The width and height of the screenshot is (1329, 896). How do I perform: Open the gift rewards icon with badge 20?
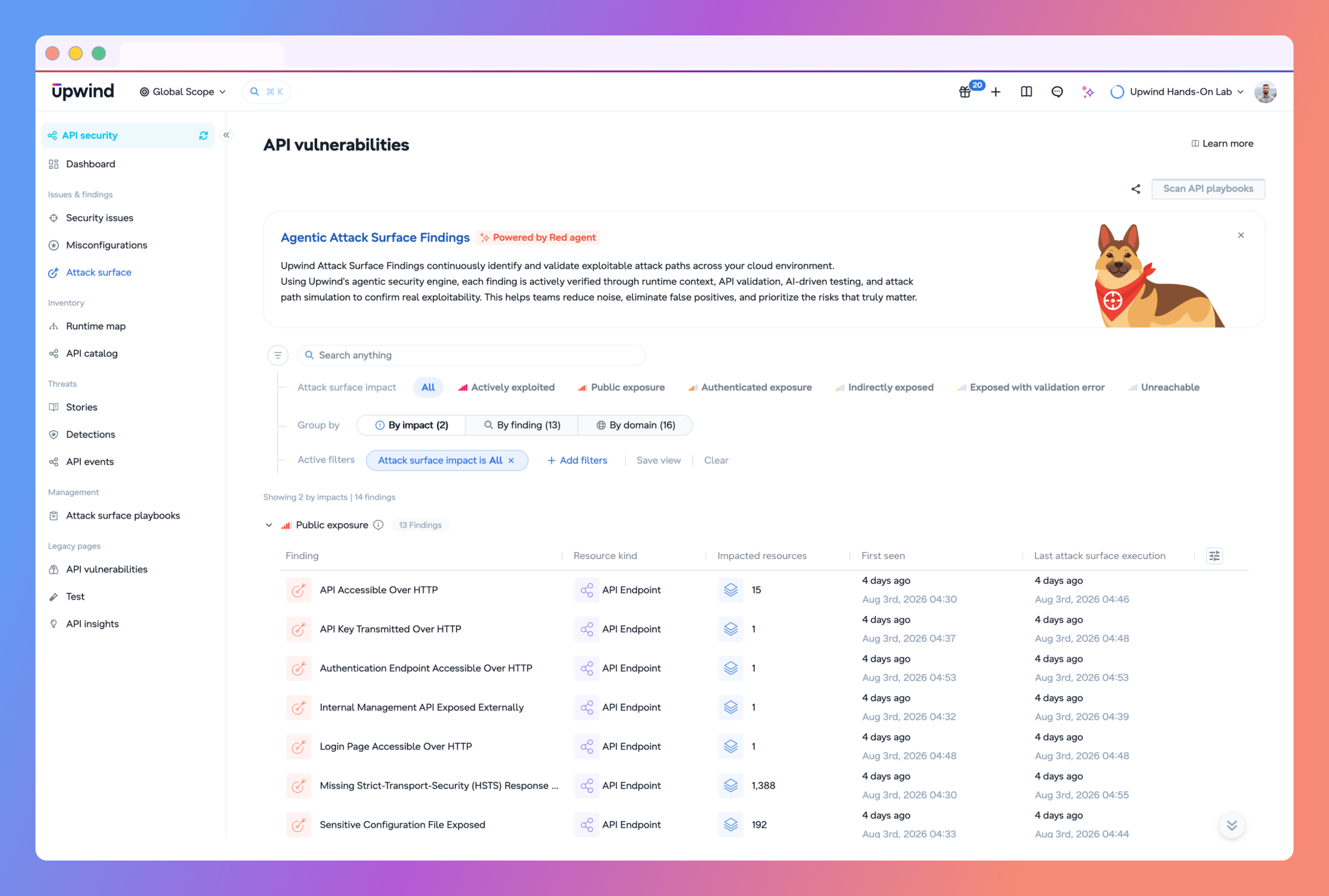965,92
